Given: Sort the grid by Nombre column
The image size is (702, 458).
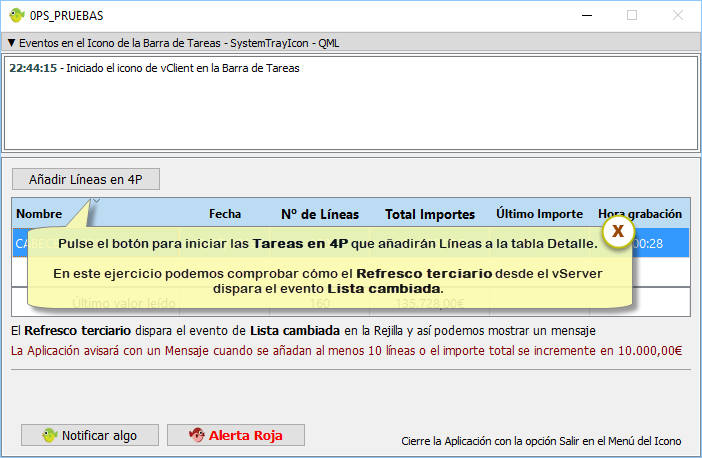Looking at the screenshot, I should (x=40, y=214).
